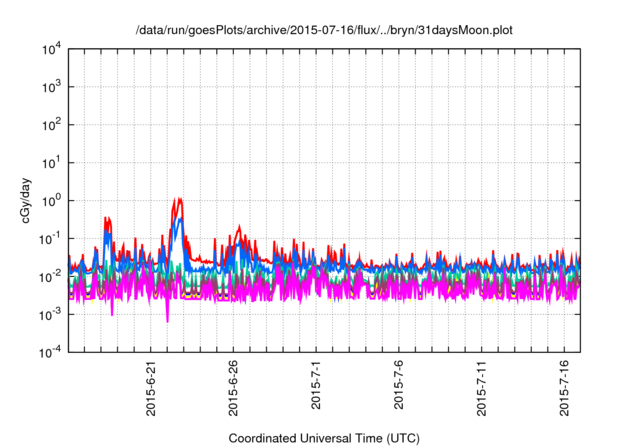Click the plot title file path
The image size is (640, 448).
325,30
